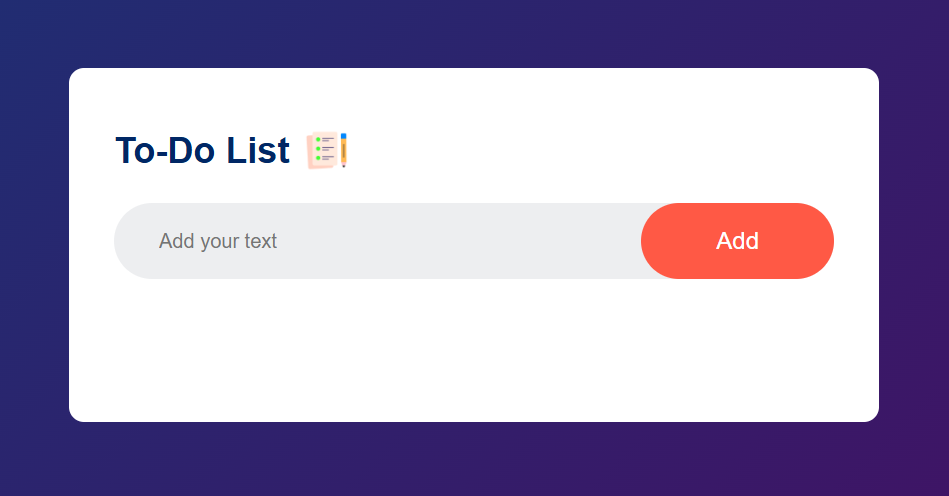Click the 'Add your text' placeholder
The height and width of the screenshot is (496, 949).
[218, 241]
